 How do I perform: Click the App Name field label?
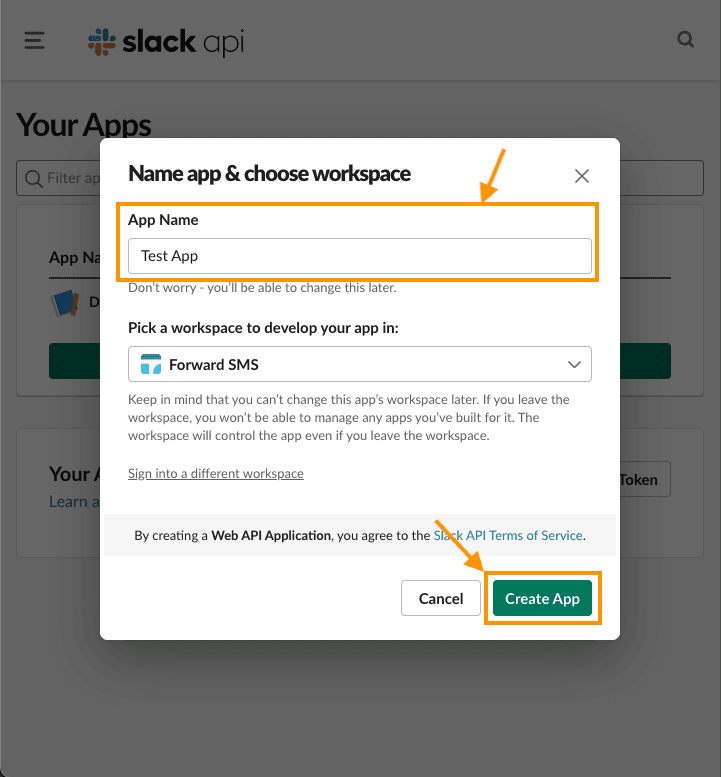pyautogui.click(x=163, y=220)
